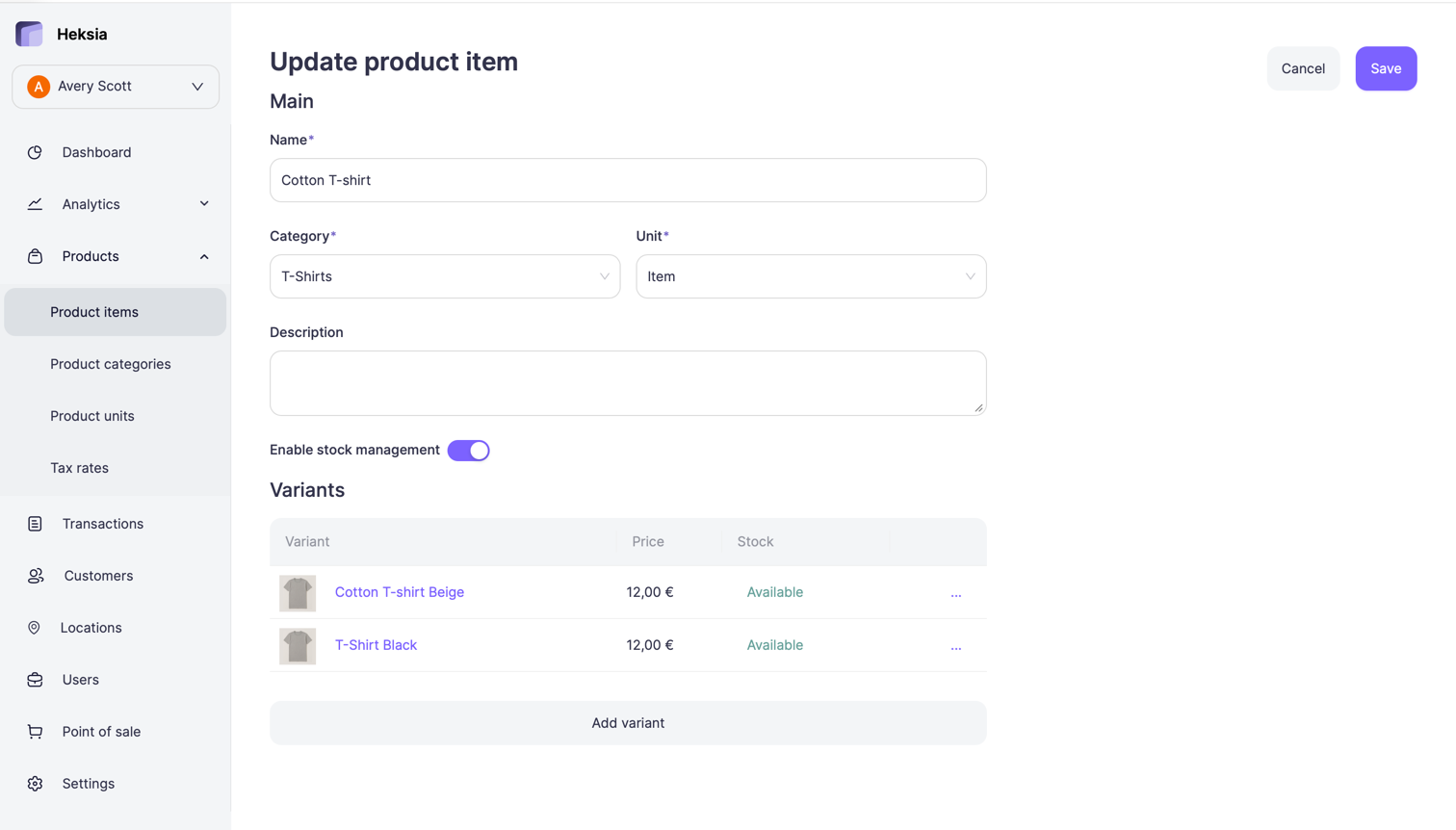Open Transactions via its sidebar icon
Image resolution: width=1456 pixels, height=830 pixels.
pyautogui.click(x=35, y=523)
